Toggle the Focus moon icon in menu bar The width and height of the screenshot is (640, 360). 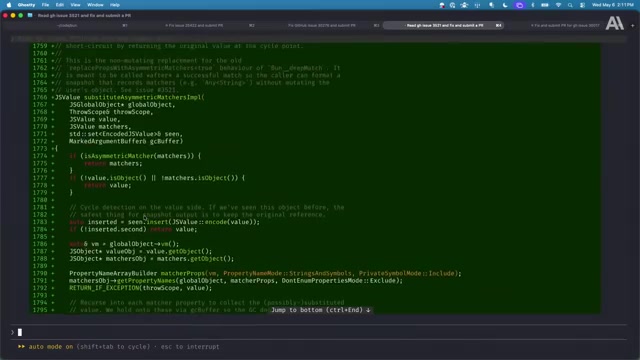pyautogui.click(x=505, y=5)
